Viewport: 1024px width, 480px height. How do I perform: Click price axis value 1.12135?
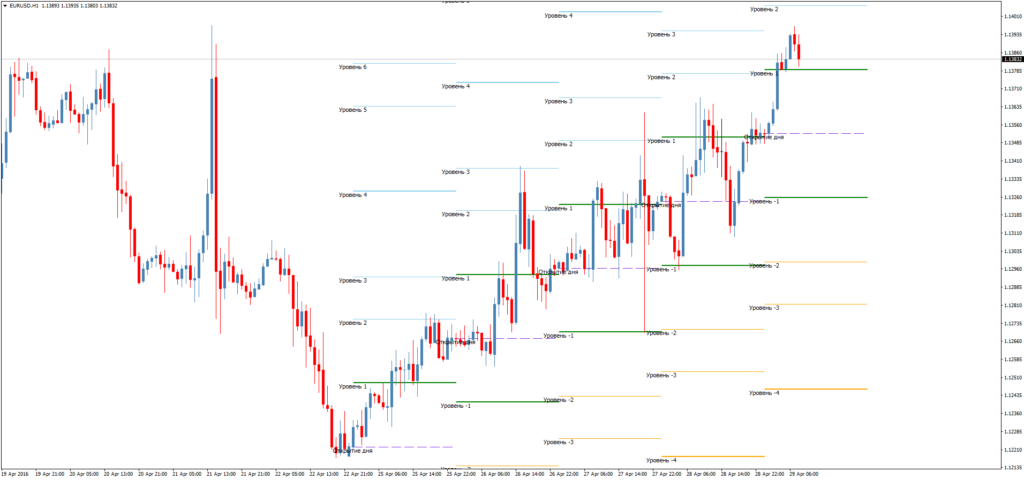click(1013, 468)
